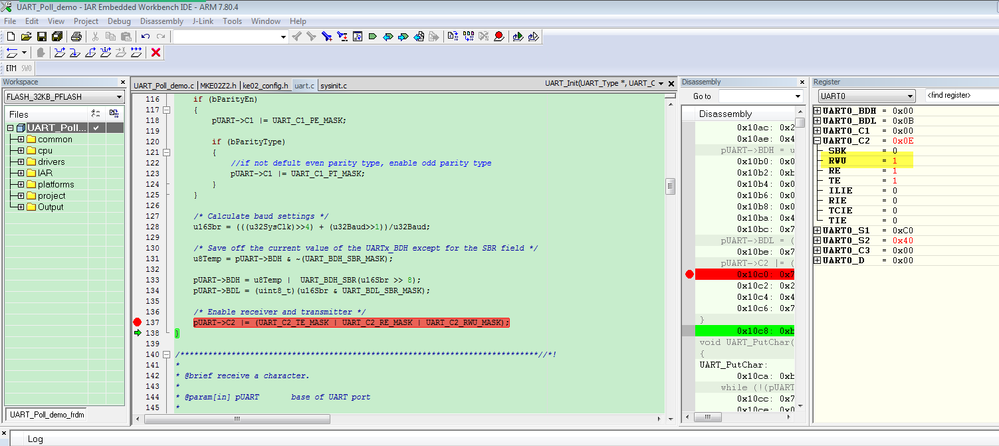
Task: Create a new document with the New icon
Action: [10, 36]
